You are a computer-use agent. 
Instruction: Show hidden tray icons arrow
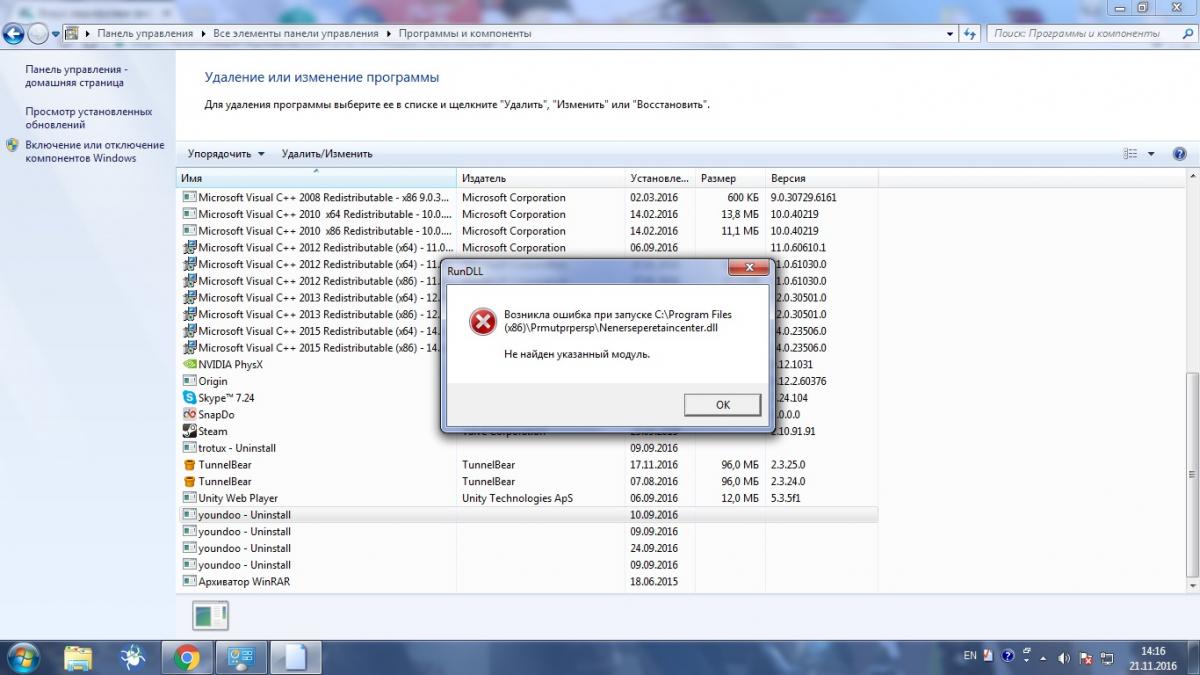tap(1044, 657)
